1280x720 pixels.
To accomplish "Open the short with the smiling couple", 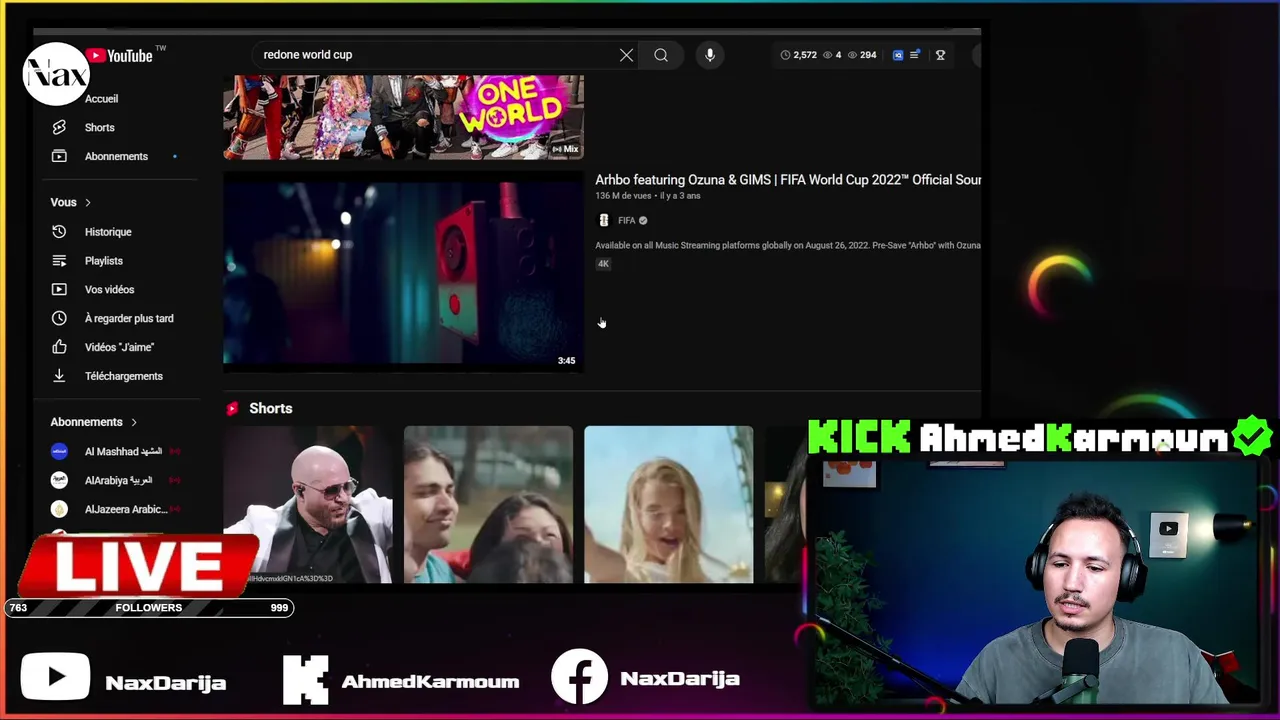I will point(488,505).
